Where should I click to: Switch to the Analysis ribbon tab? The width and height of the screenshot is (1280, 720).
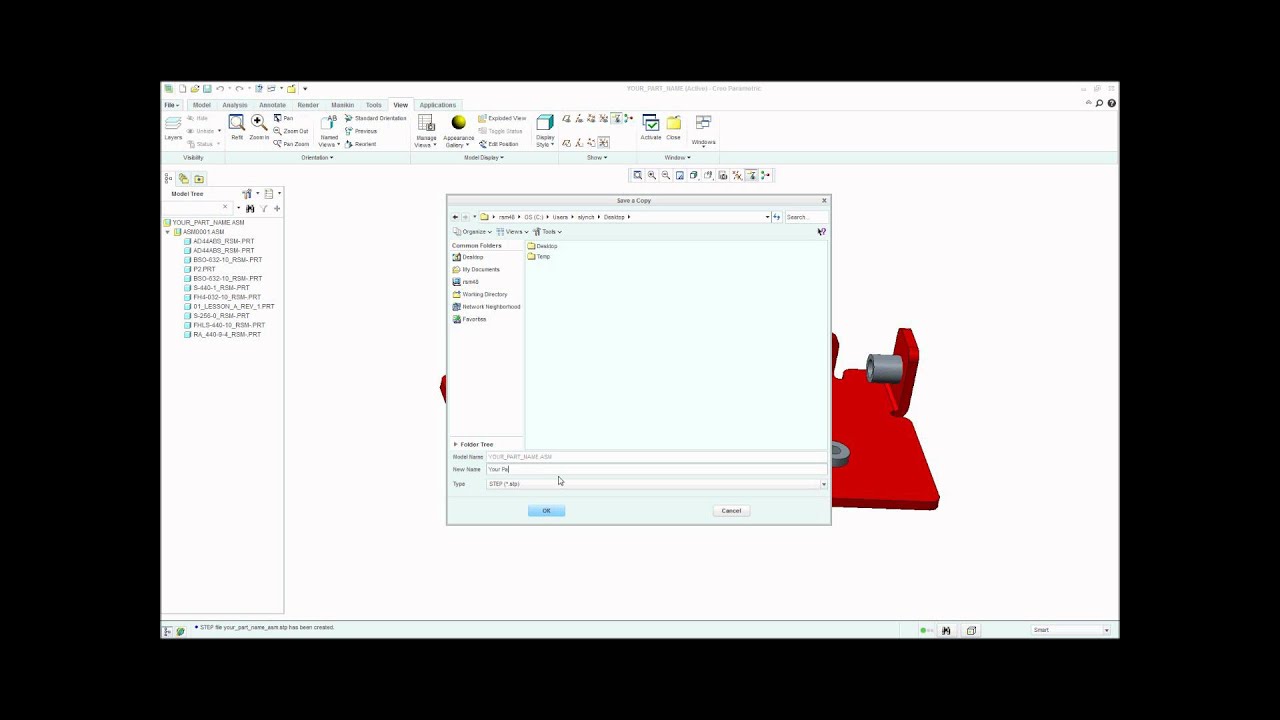[x=235, y=105]
